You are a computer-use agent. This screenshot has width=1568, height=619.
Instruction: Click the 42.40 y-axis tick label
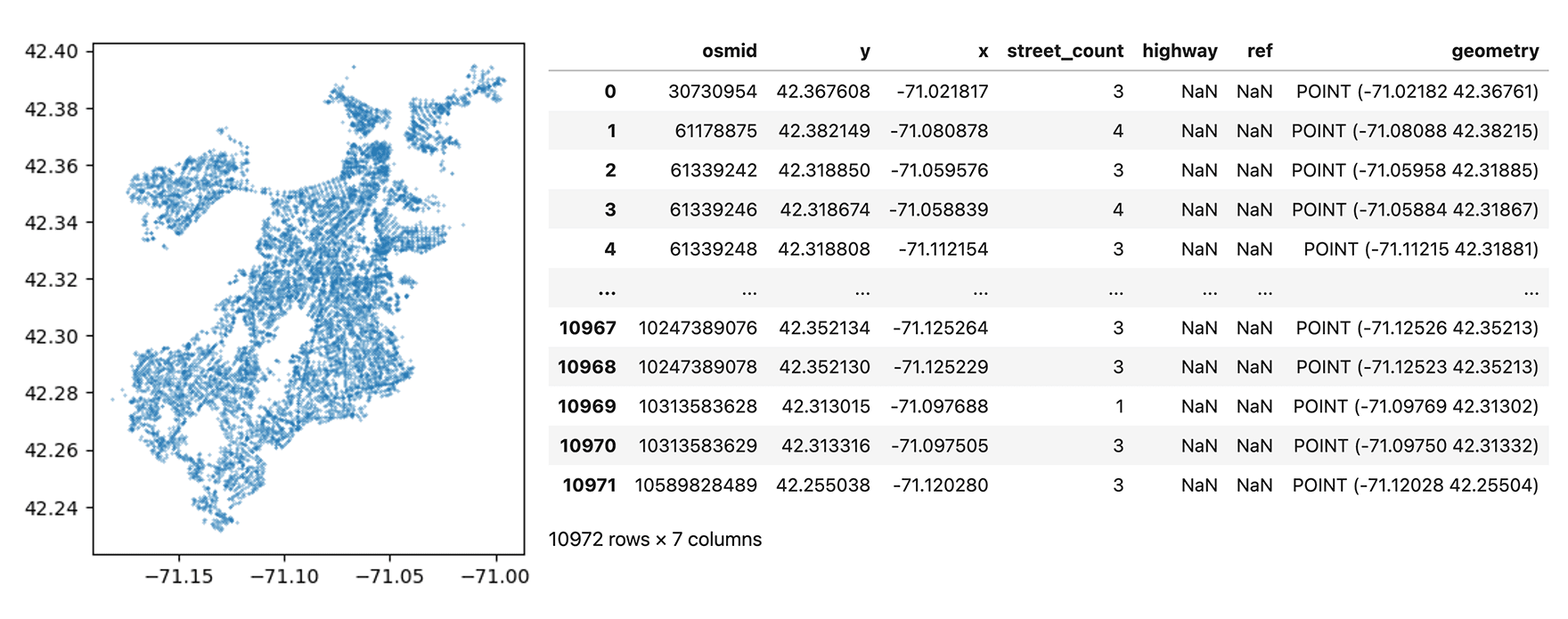(x=51, y=52)
